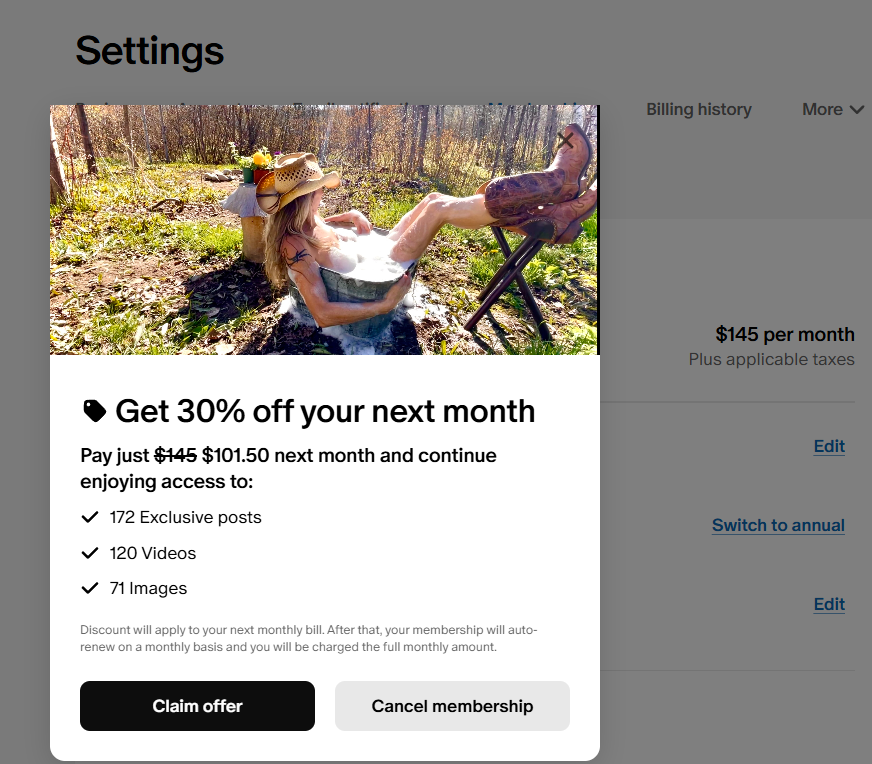
Task: Click the Edit link below Switch to annual
Action: point(829,604)
